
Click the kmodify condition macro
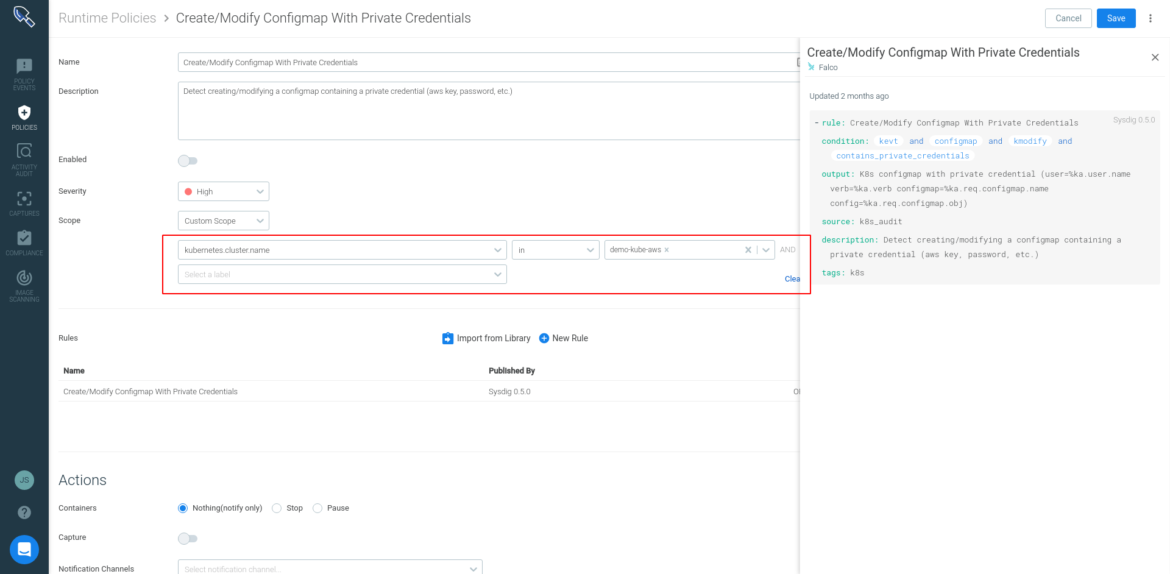1030,141
